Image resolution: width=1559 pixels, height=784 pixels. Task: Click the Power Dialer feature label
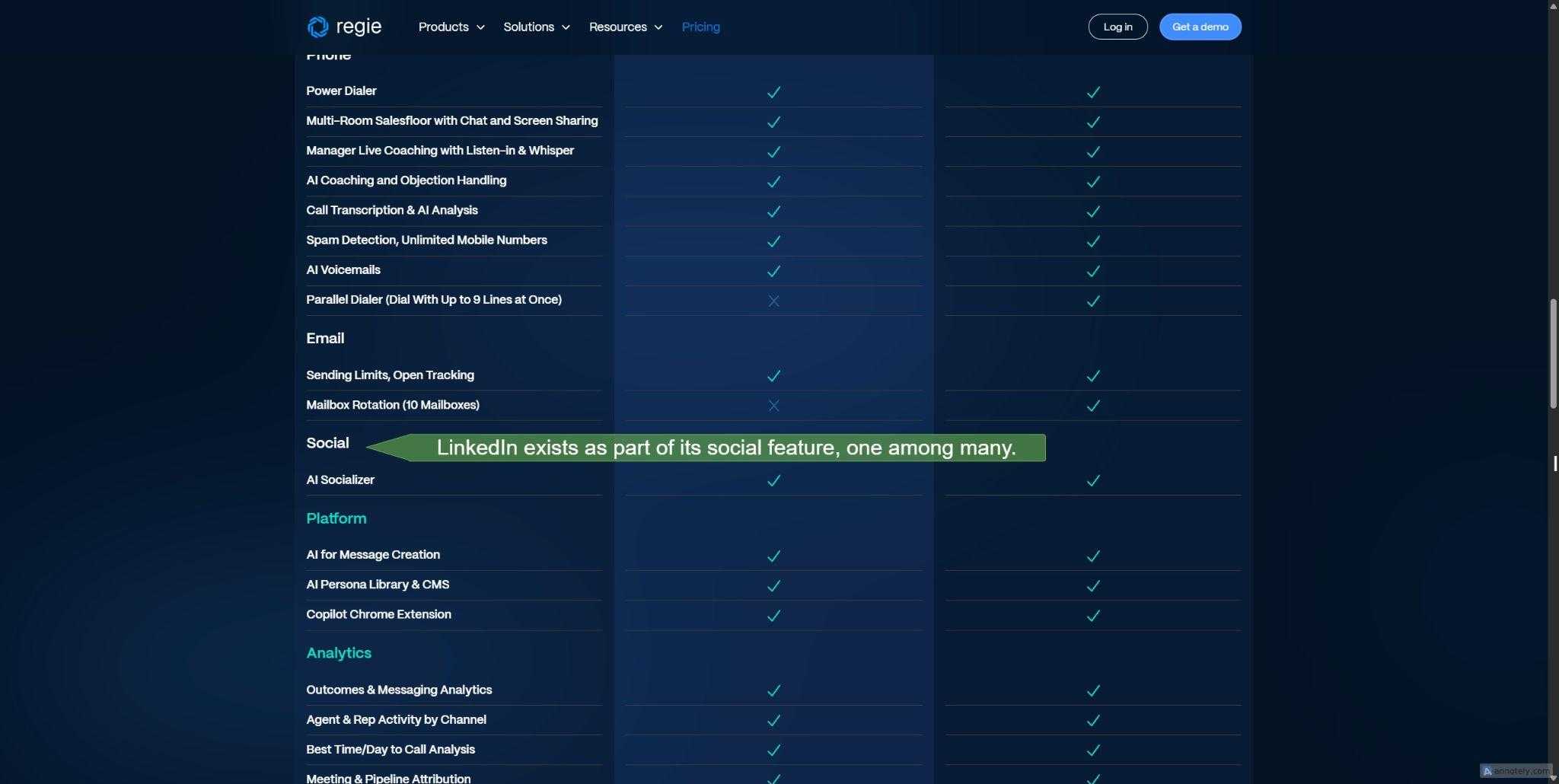click(341, 91)
